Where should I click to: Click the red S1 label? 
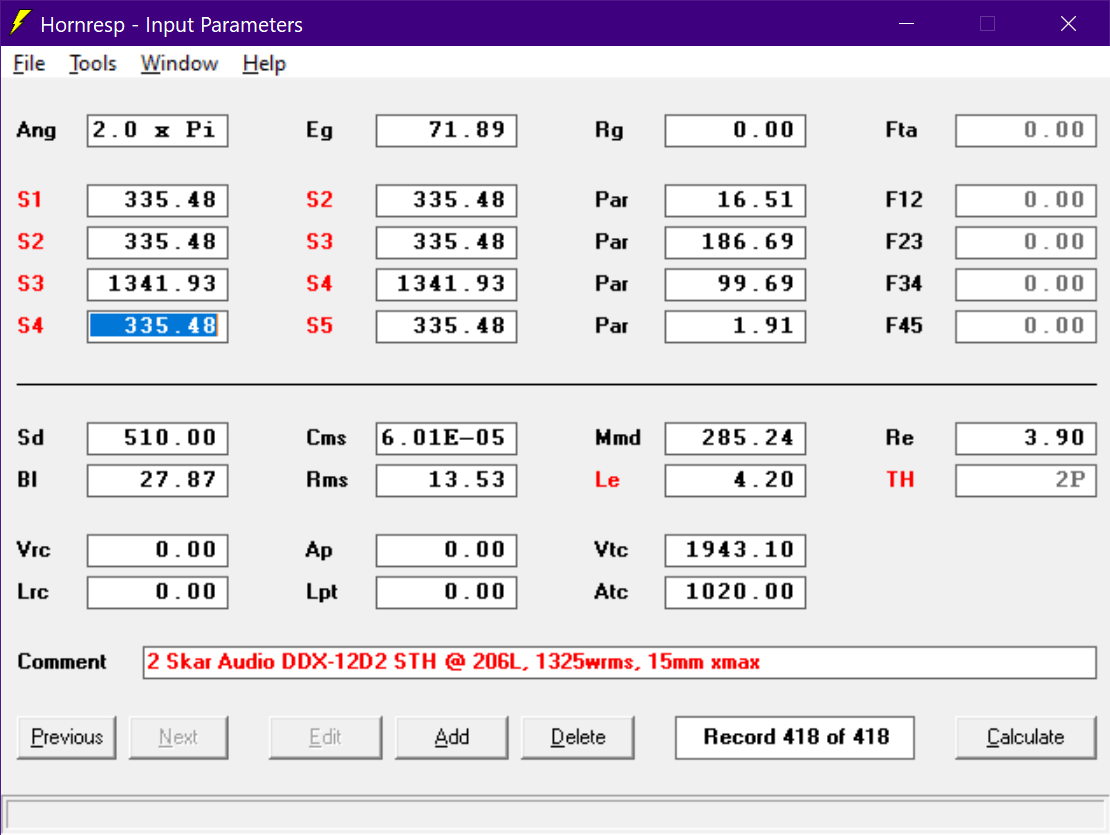(x=30, y=200)
